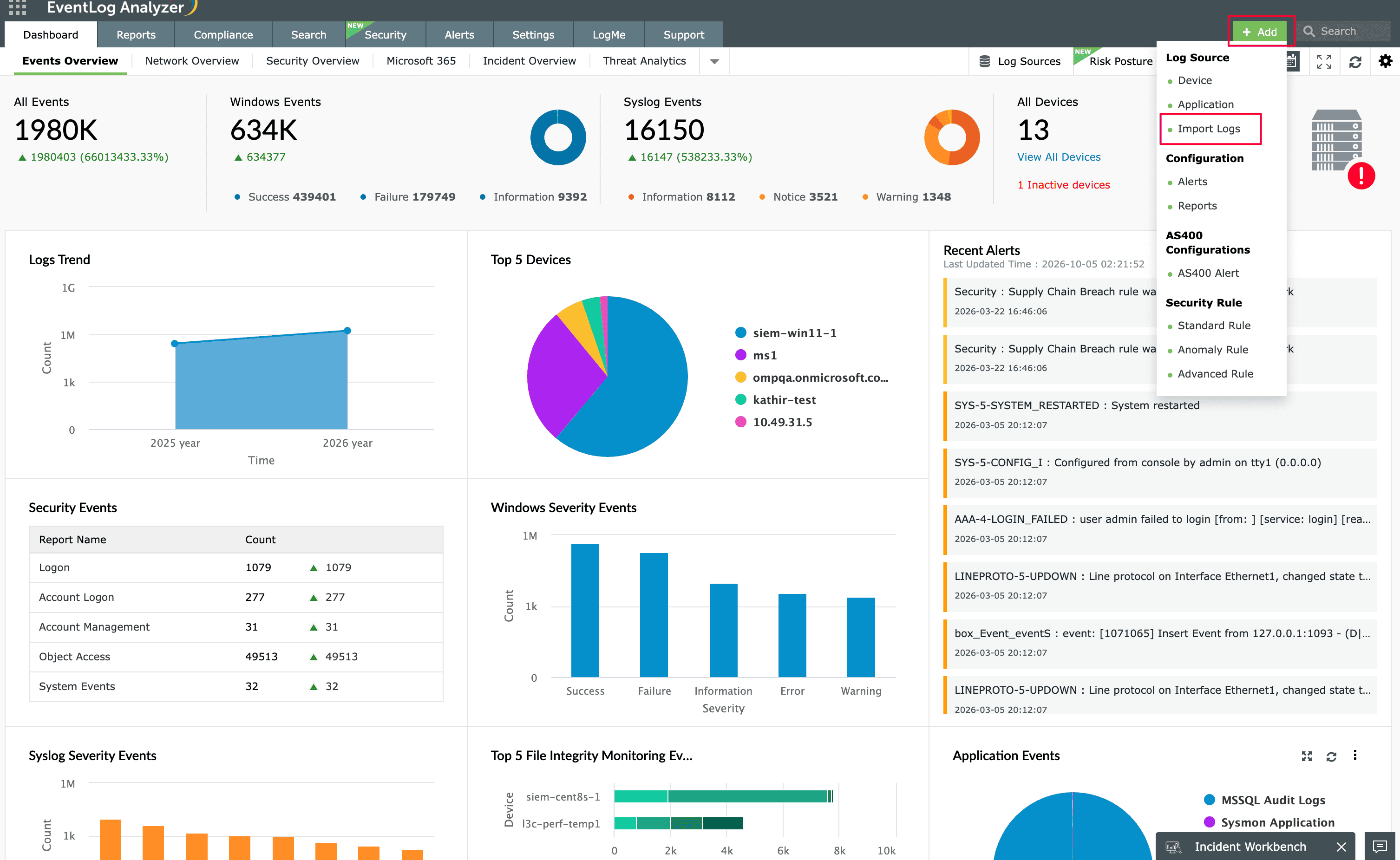Select Network Overview sub-tab

[192, 61]
